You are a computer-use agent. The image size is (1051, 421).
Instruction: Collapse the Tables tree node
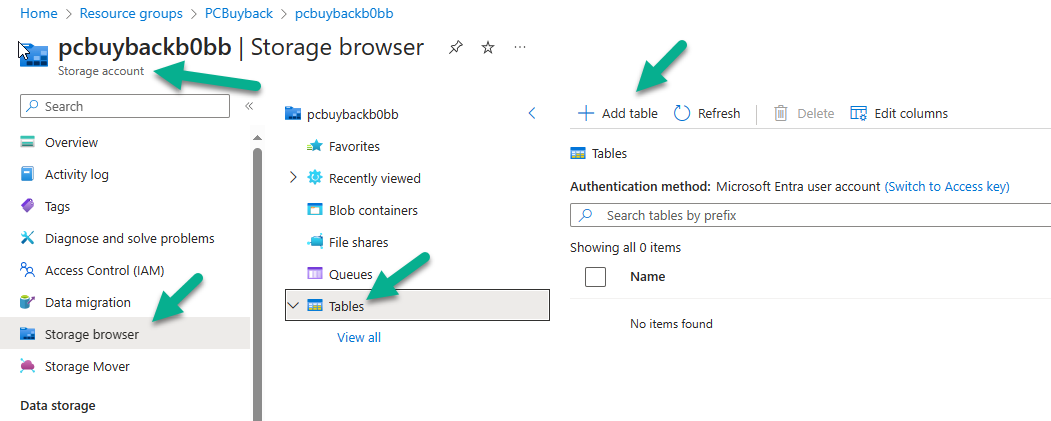[x=293, y=306]
